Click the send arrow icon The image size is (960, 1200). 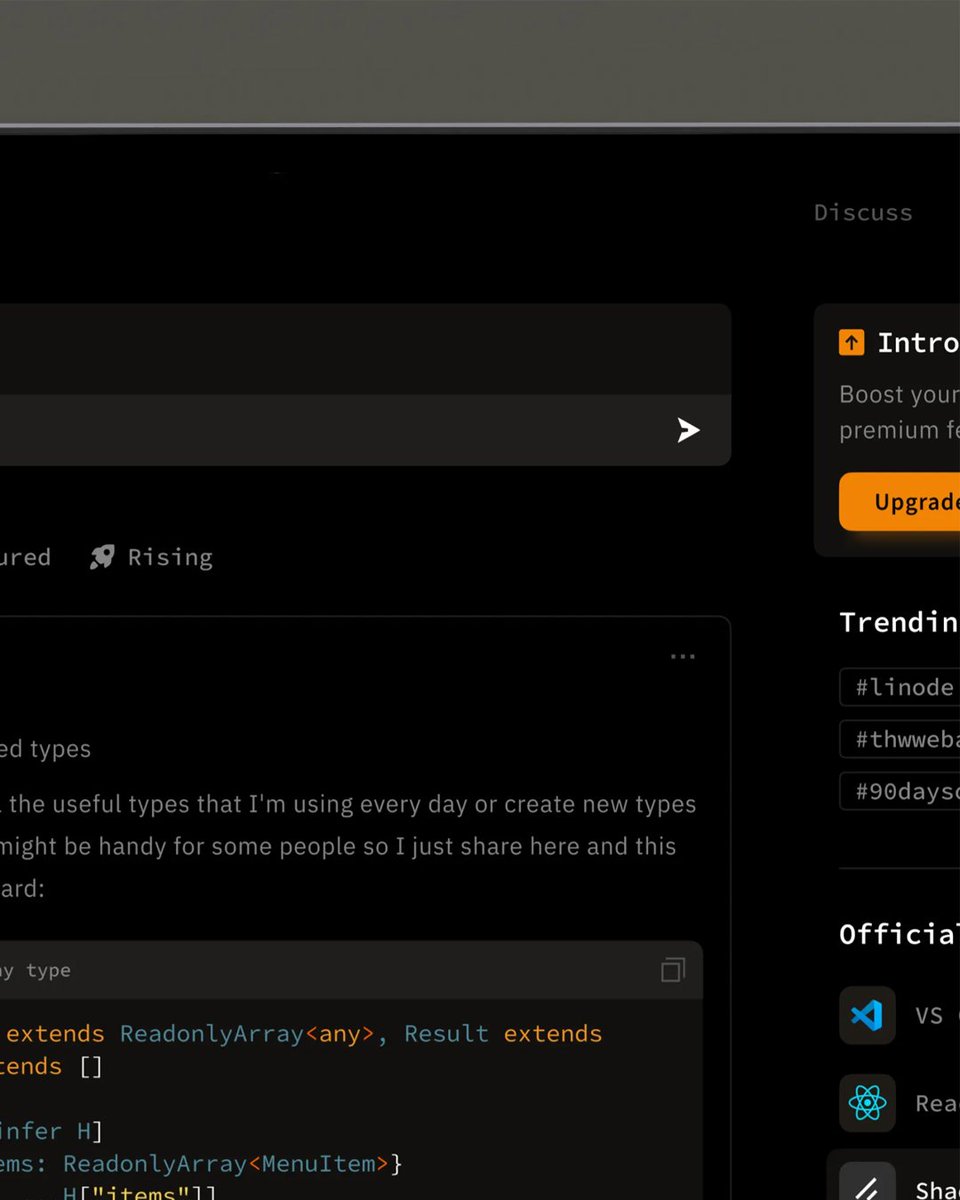point(688,430)
